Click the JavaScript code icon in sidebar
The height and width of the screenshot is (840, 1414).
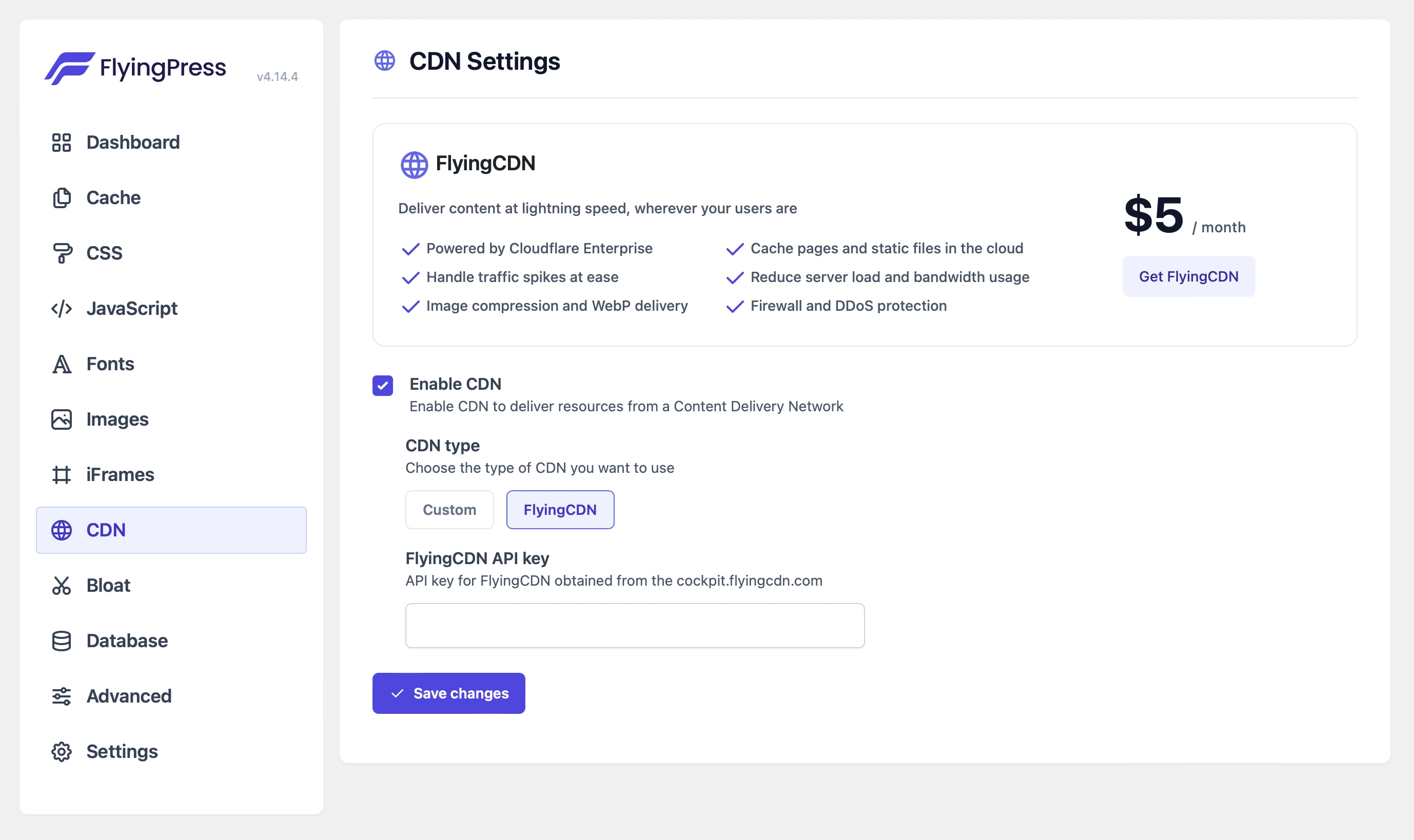[62, 309]
